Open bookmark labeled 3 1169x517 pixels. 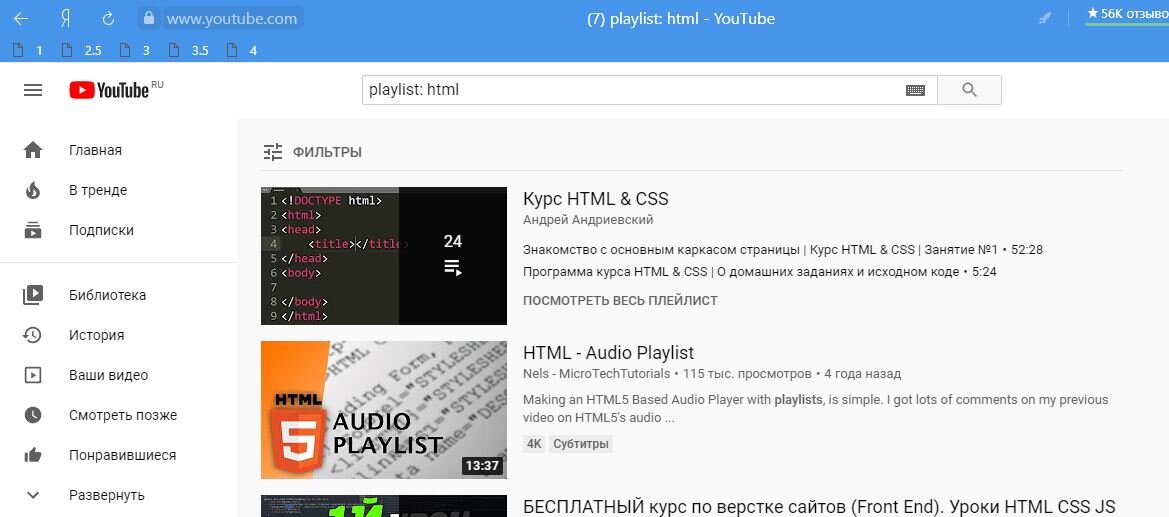[136, 51]
